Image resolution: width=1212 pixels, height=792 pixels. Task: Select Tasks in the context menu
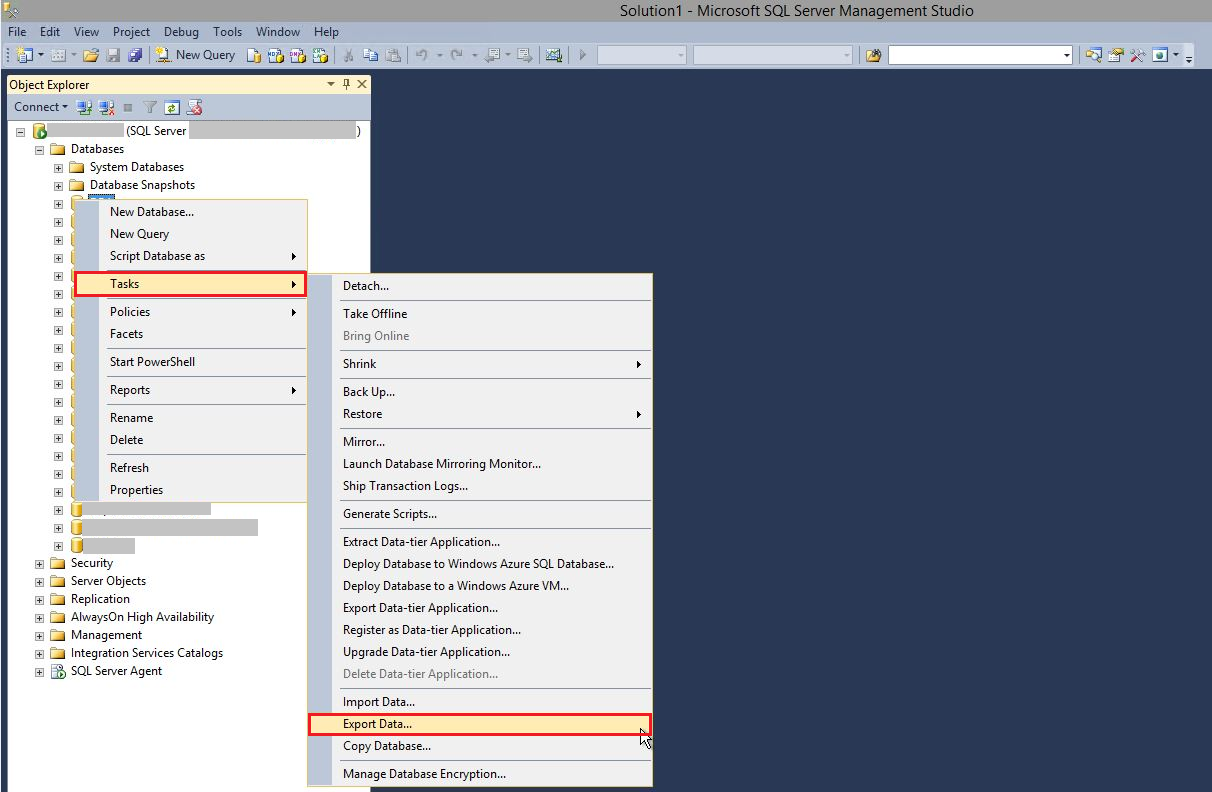[x=190, y=284]
